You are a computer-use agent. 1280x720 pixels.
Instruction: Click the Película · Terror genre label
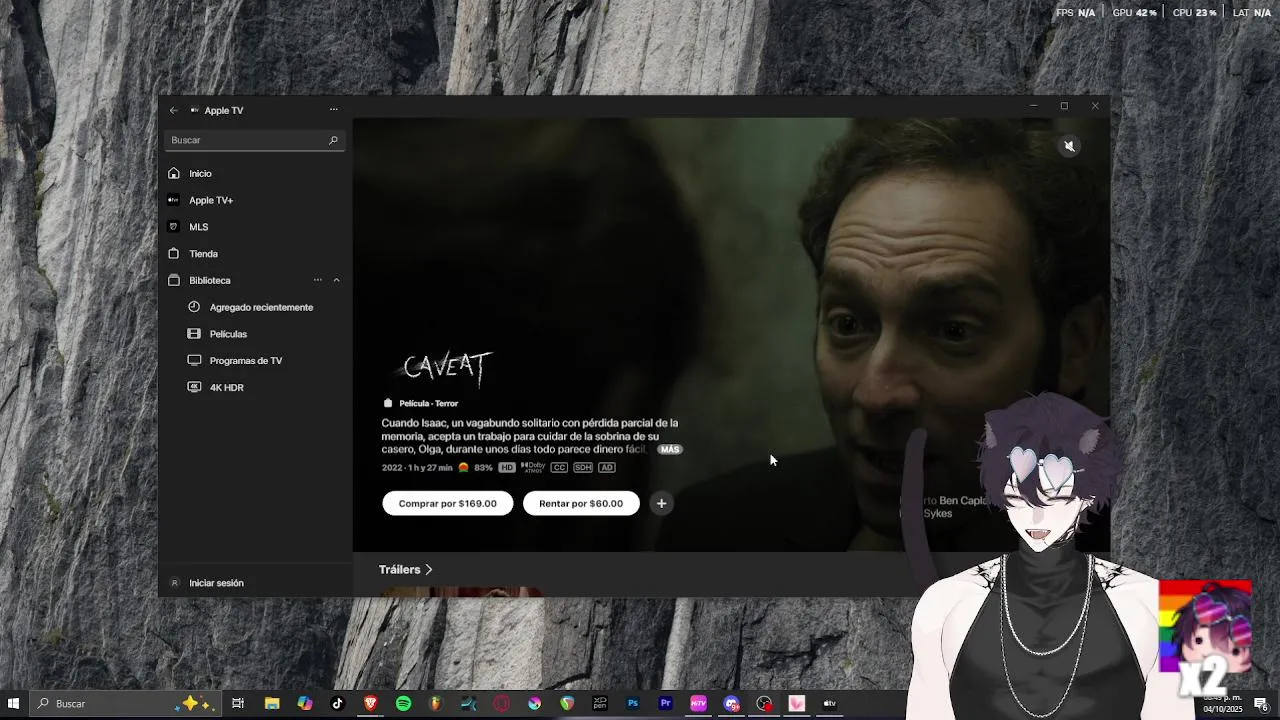pos(428,403)
